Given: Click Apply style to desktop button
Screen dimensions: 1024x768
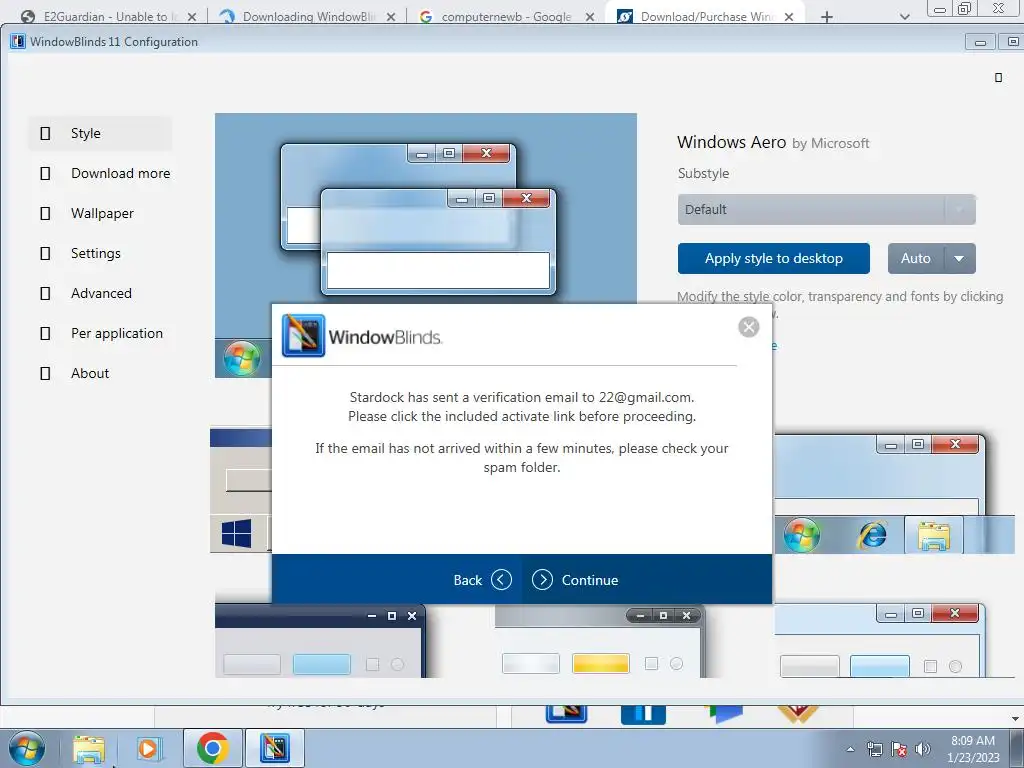Looking at the screenshot, I should (774, 259).
